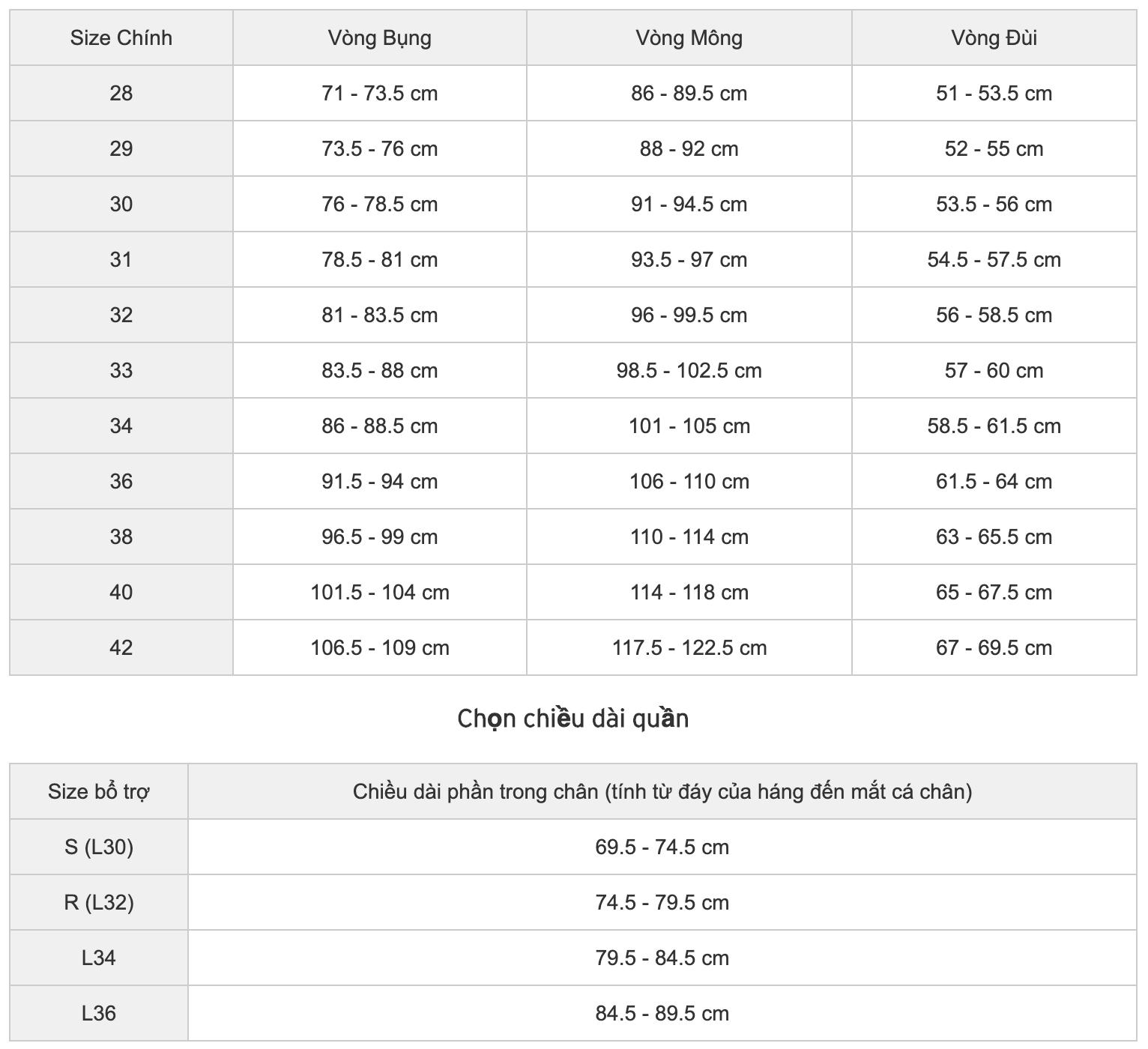Select the Size bổ trợ header cell

pyautogui.click(x=99, y=791)
